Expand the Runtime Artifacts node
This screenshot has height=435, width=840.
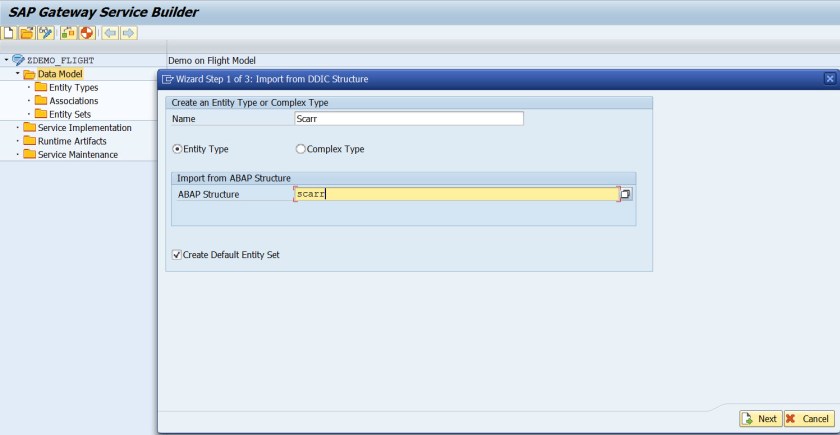click(x=18, y=141)
